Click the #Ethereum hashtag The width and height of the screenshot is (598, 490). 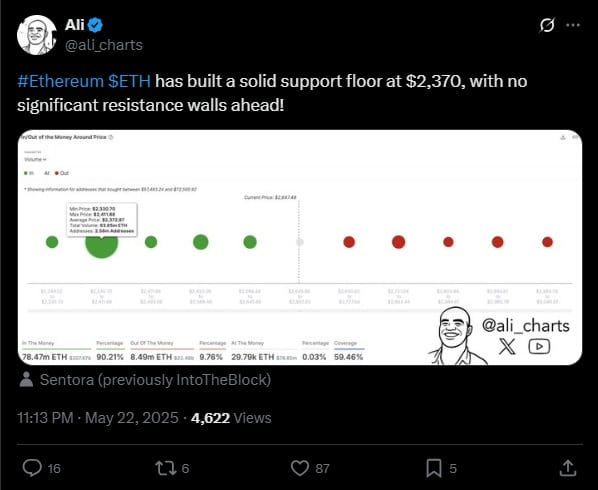point(60,81)
